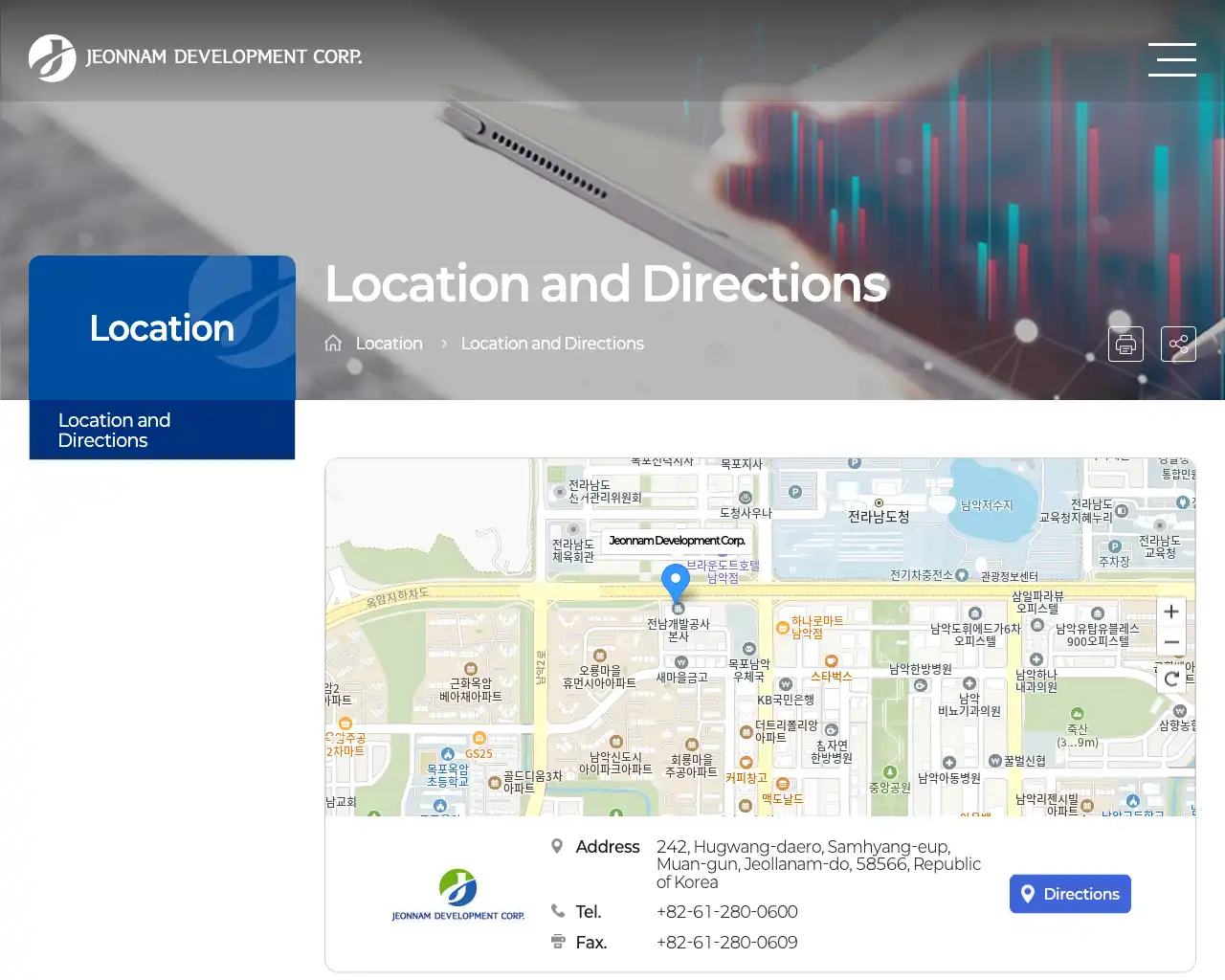Click the Jeonnam Development Corp. header logo
The height and width of the screenshot is (980, 1225).
pyautogui.click(x=196, y=57)
